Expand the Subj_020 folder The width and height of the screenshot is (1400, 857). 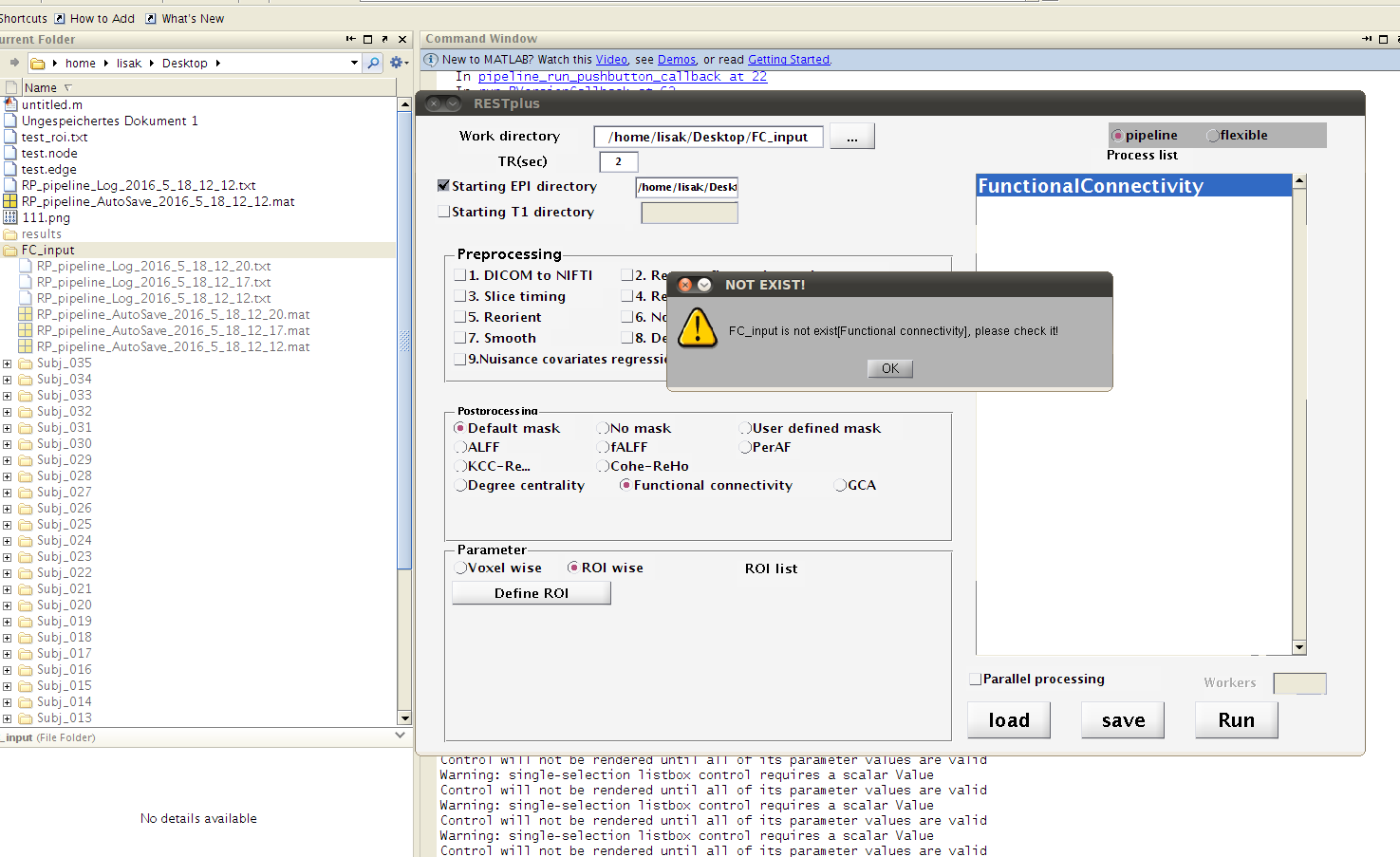pos(8,605)
